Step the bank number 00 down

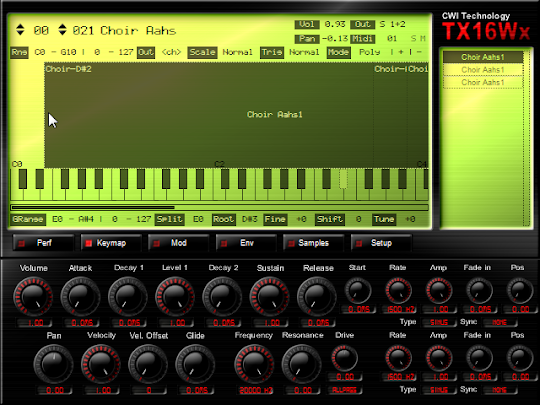(20, 33)
